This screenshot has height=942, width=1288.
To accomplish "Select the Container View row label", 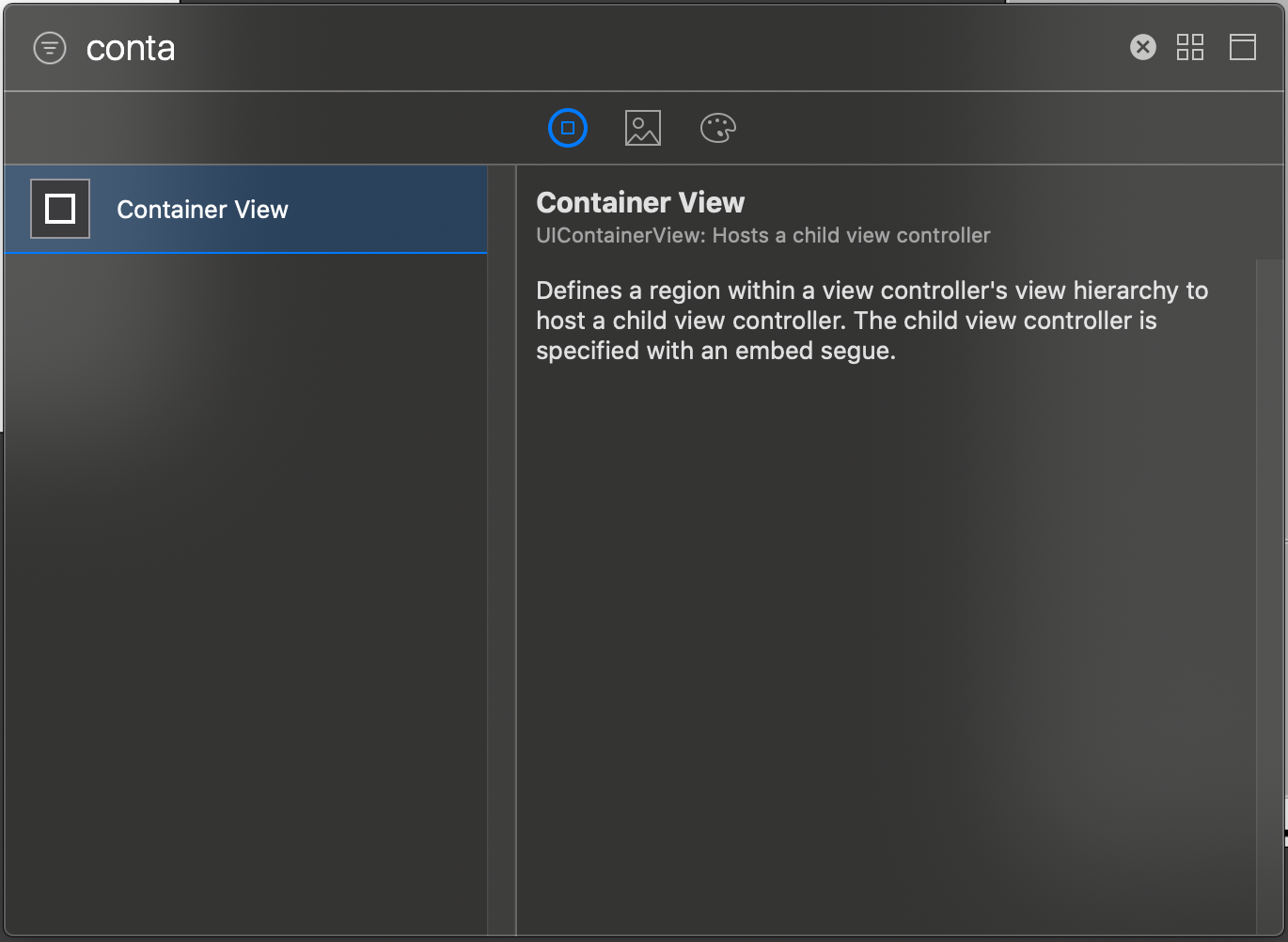I will point(202,210).
